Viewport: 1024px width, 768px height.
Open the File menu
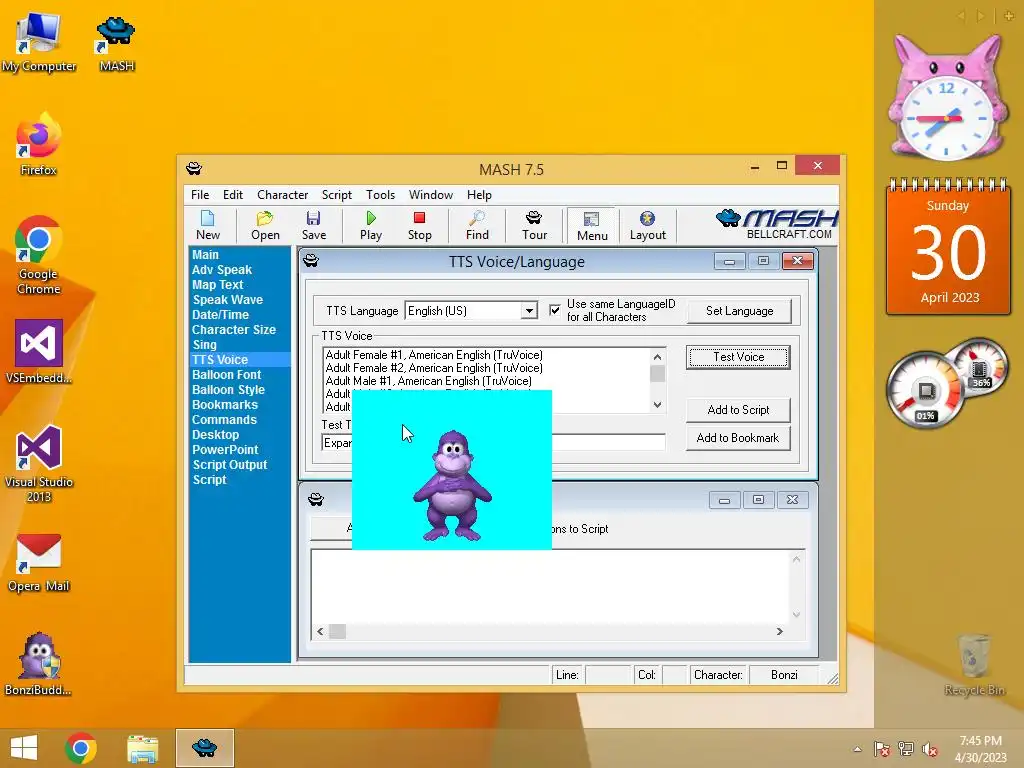tap(200, 195)
